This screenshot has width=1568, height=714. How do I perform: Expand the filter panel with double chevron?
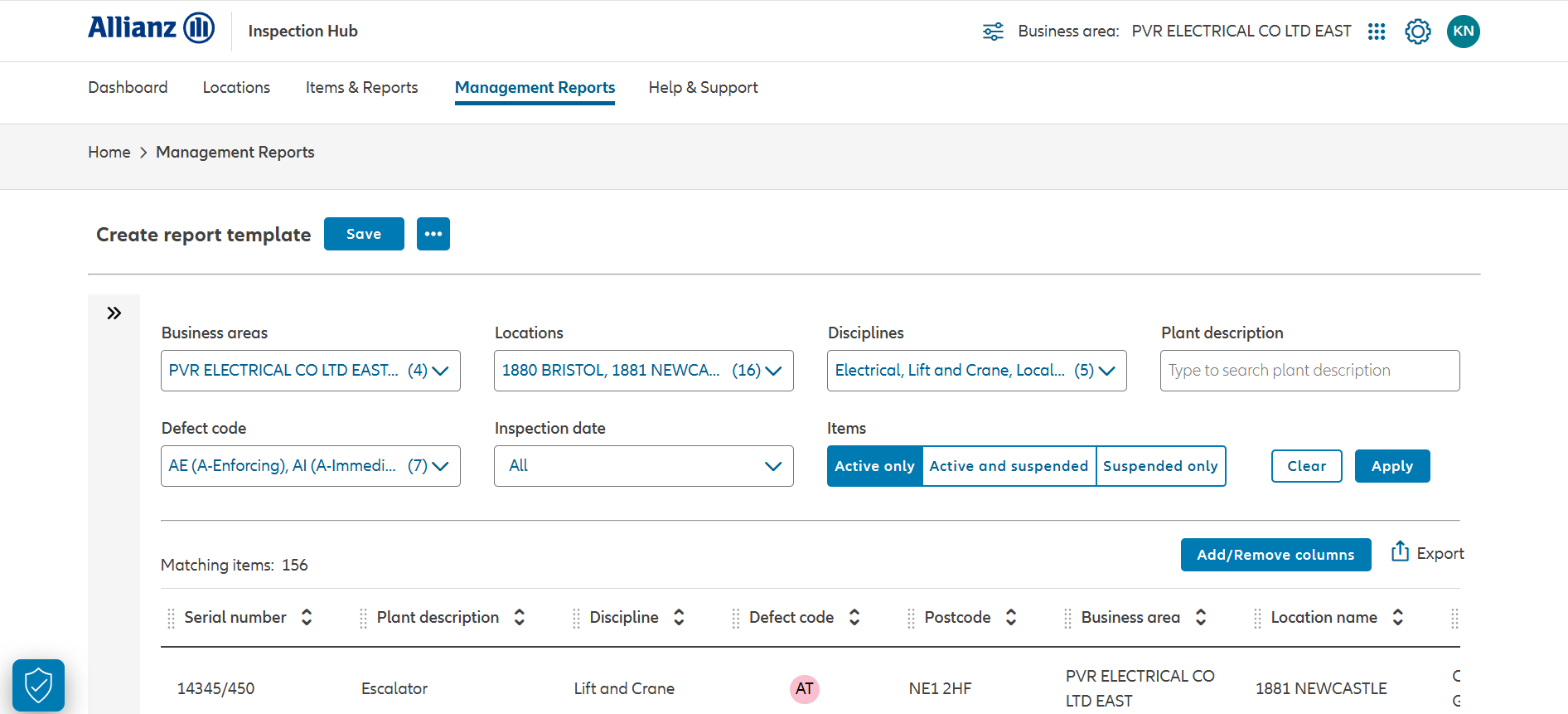pos(114,313)
